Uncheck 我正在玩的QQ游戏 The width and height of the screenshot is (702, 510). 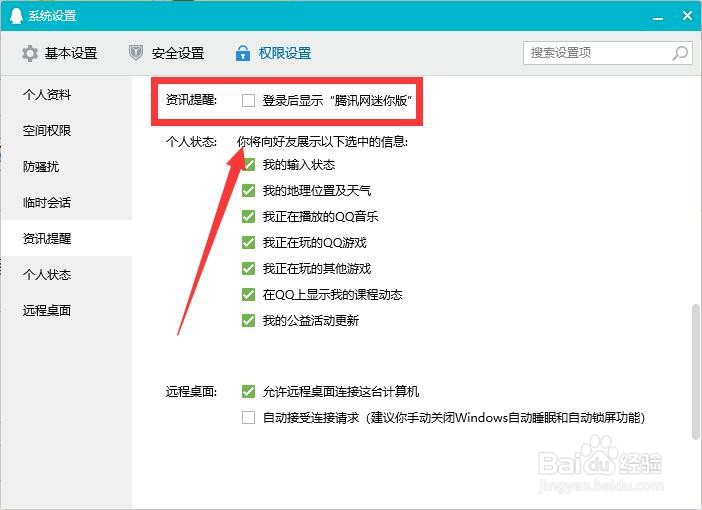(x=248, y=243)
